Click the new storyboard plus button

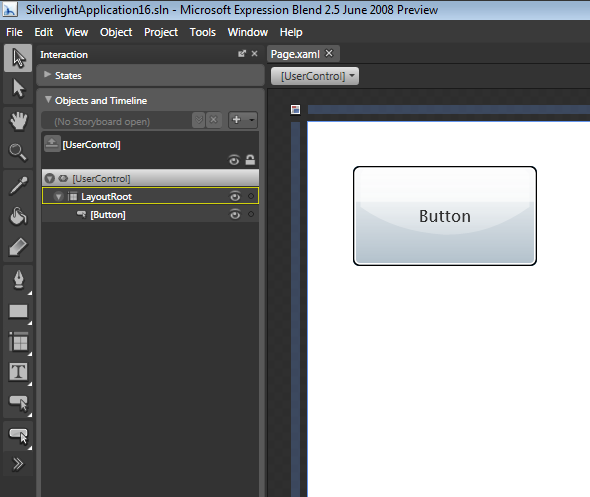[x=236, y=120]
